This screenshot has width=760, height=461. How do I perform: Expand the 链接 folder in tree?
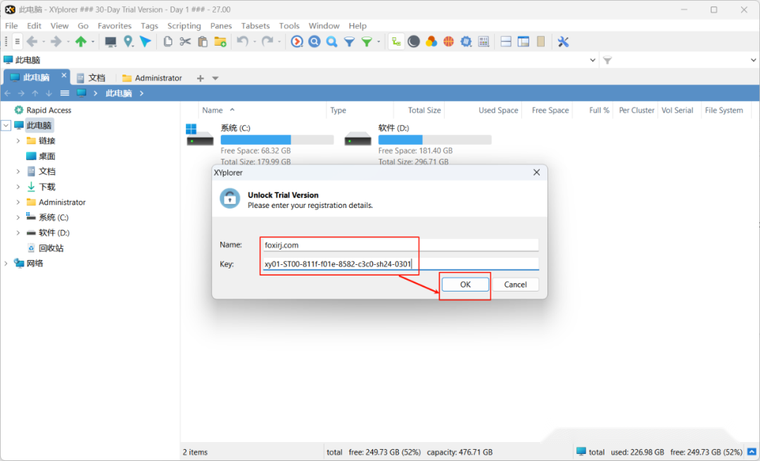tap(18, 141)
